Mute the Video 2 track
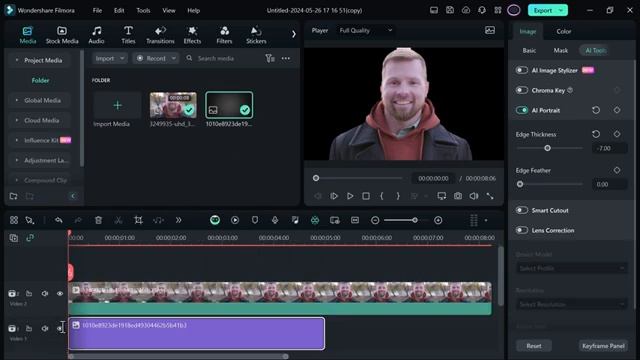640x360 pixels. tap(45, 293)
